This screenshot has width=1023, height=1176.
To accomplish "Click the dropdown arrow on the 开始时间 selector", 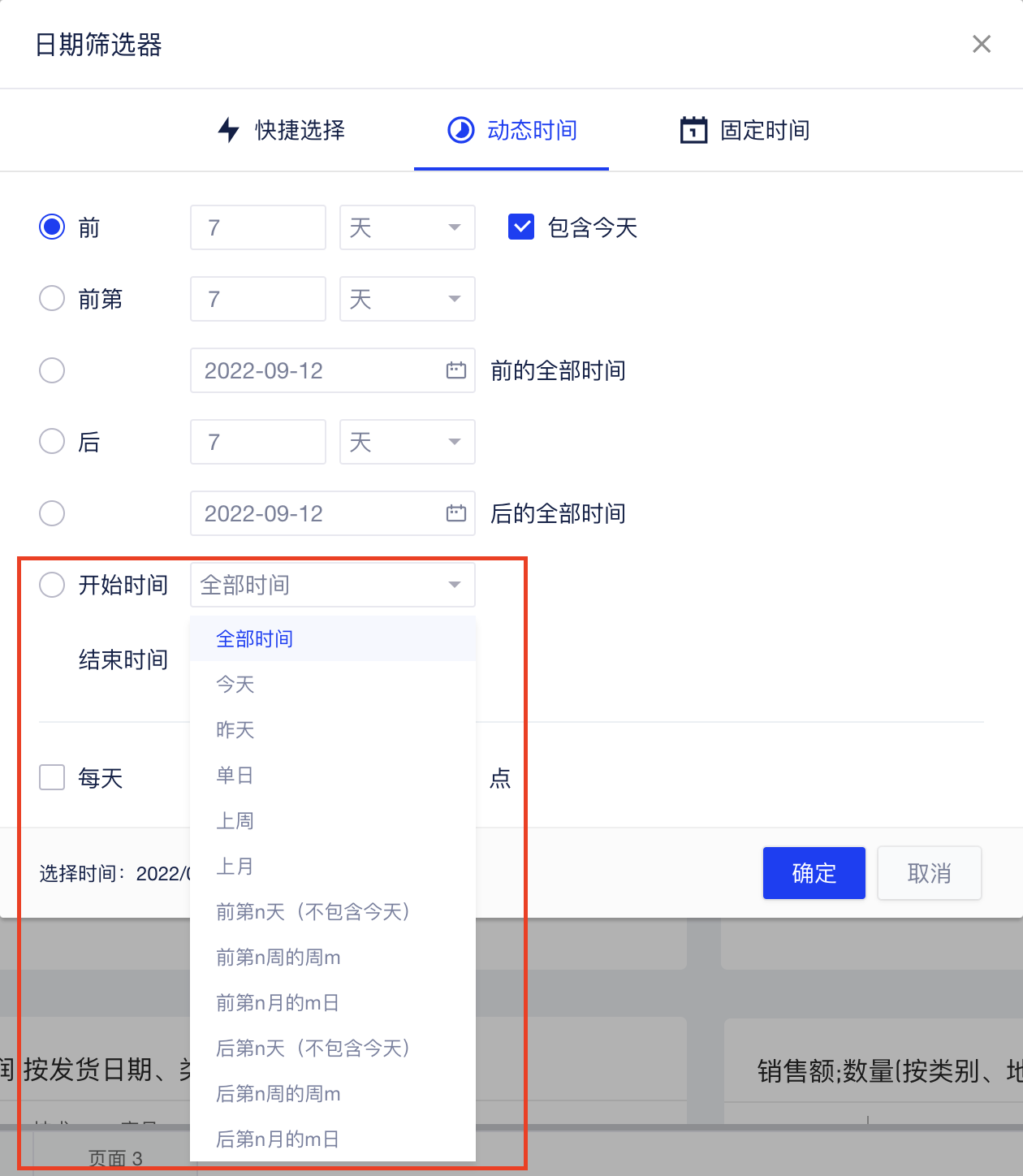I will pos(454,585).
